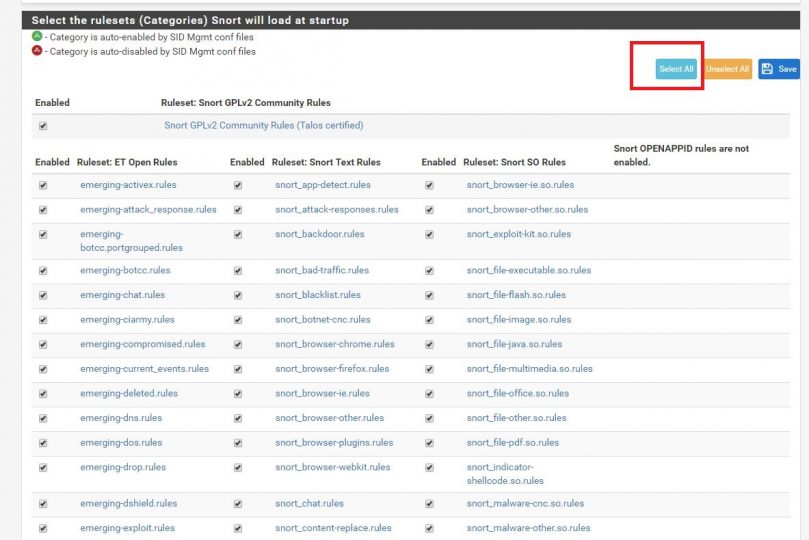This screenshot has height=540, width=809.
Task: Toggle snort_malware-cnc.so.rules checkbox
Action: [x=429, y=504]
